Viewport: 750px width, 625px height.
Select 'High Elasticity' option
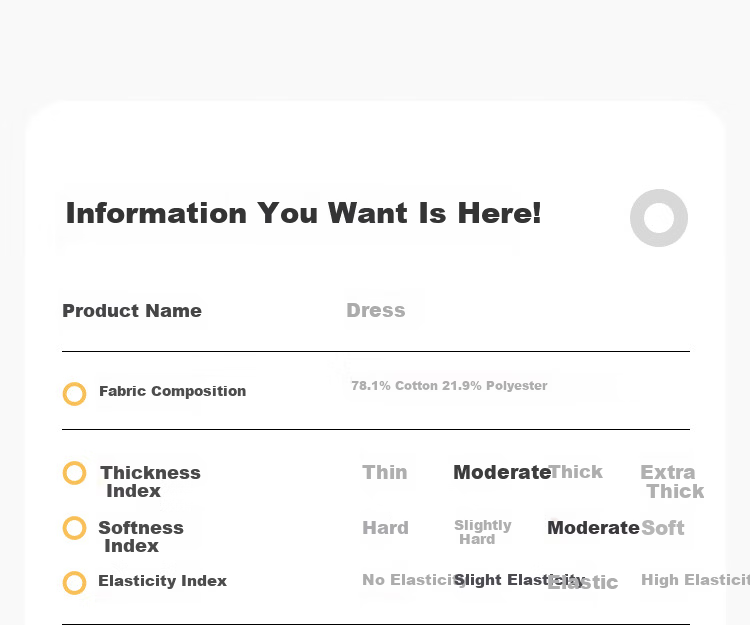click(x=695, y=580)
